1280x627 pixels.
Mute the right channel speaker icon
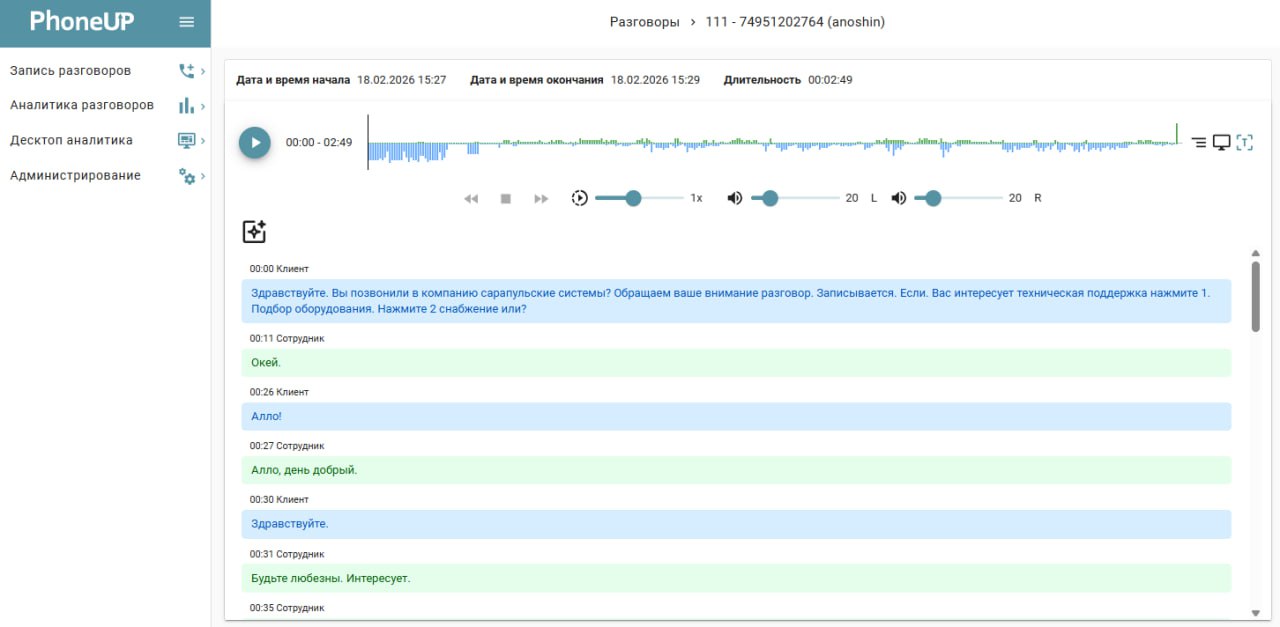point(899,198)
